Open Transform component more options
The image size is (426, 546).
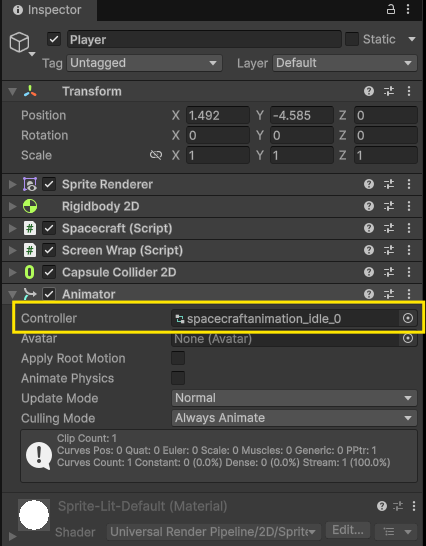[409, 91]
